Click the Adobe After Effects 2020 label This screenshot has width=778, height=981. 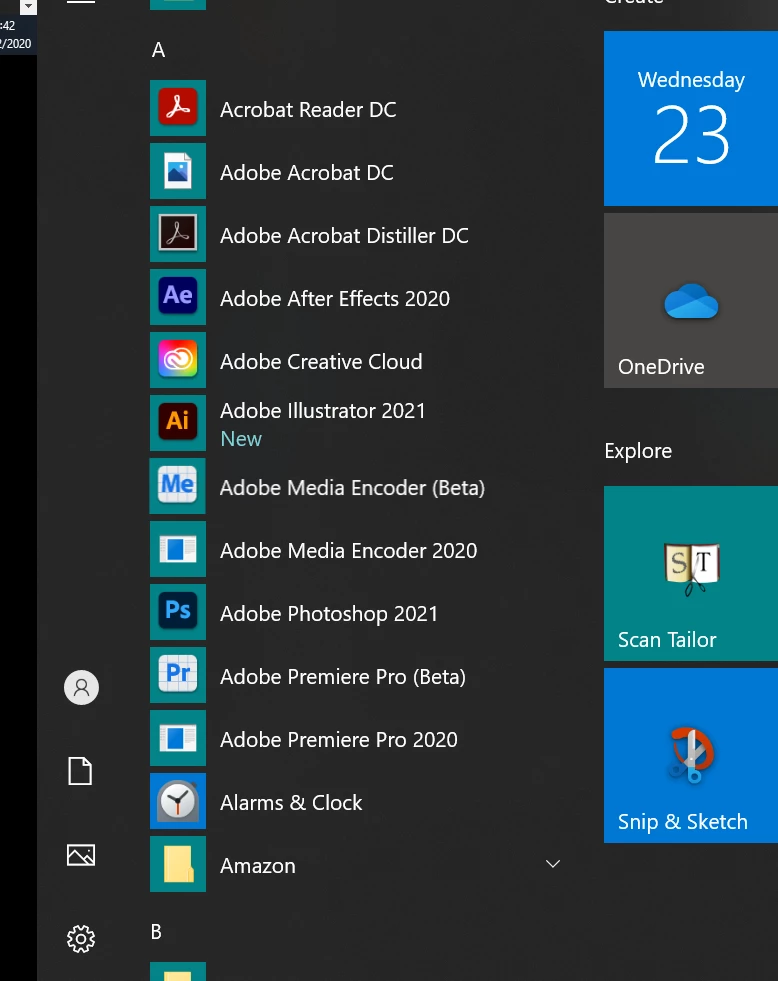pos(335,298)
